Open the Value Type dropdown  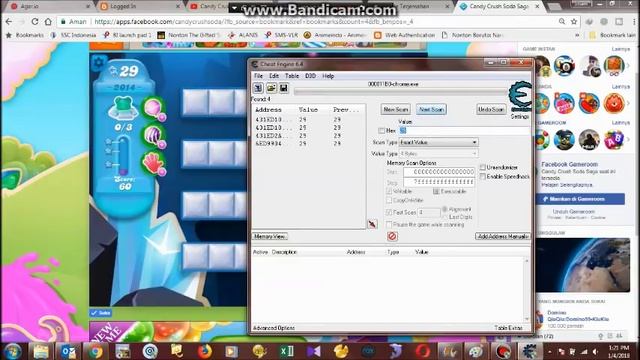(x=438, y=153)
